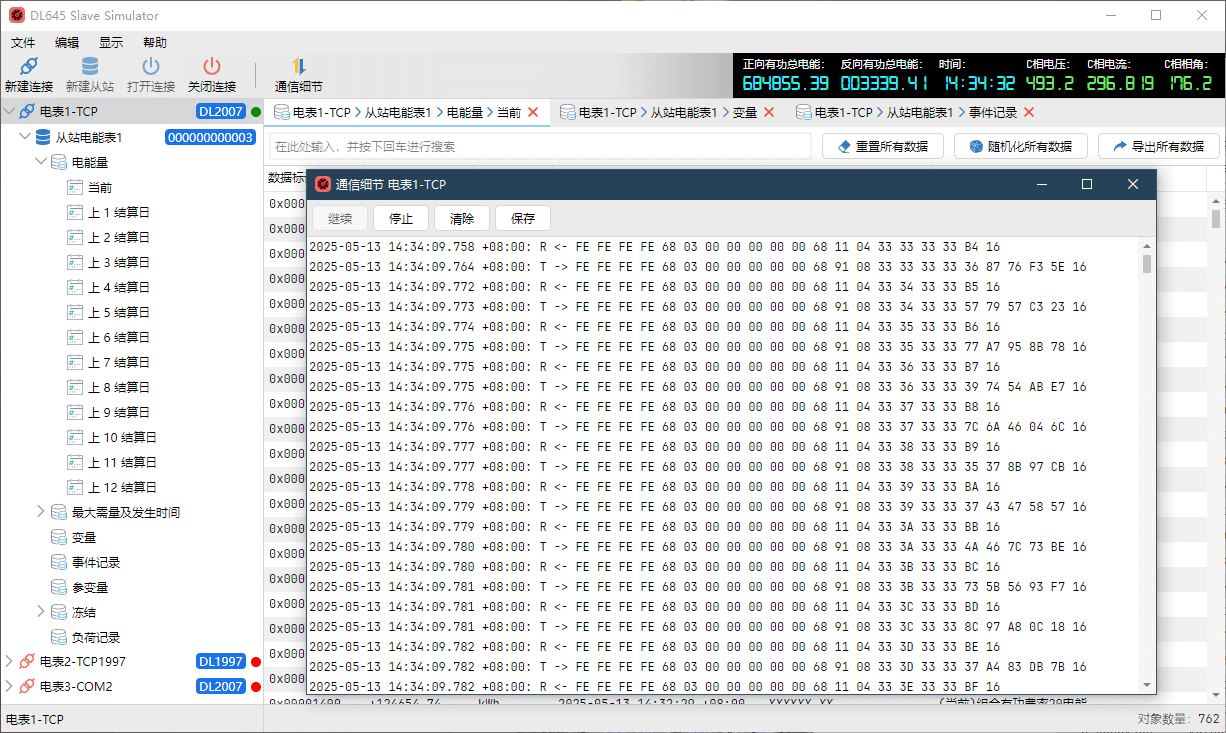Expand the 冻结 tree node
This screenshot has width=1226, height=733.
click(x=40, y=611)
